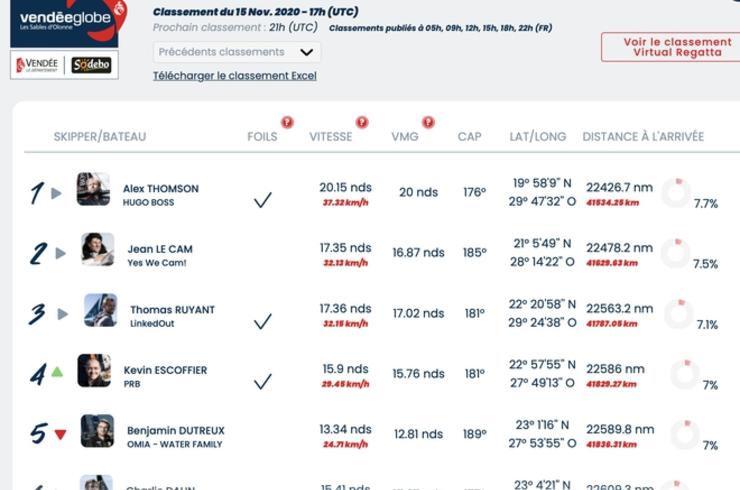This screenshot has width=740, height=490.
Task: Click VMG value 16.87 nds
Action: [x=418, y=253]
